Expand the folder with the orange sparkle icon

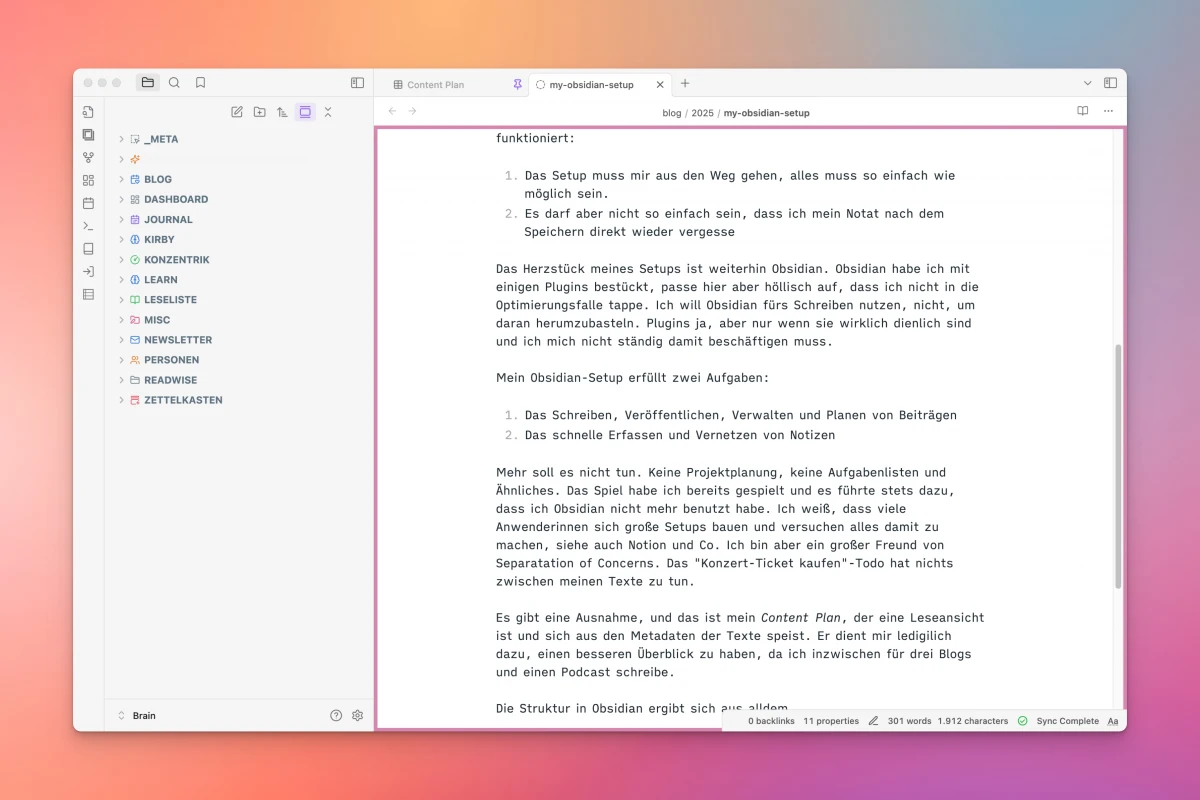click(x=122, y=159)
